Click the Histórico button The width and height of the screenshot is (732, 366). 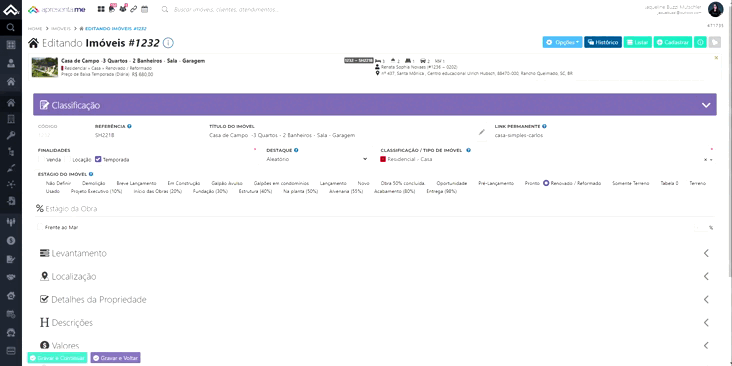point(603,42)
